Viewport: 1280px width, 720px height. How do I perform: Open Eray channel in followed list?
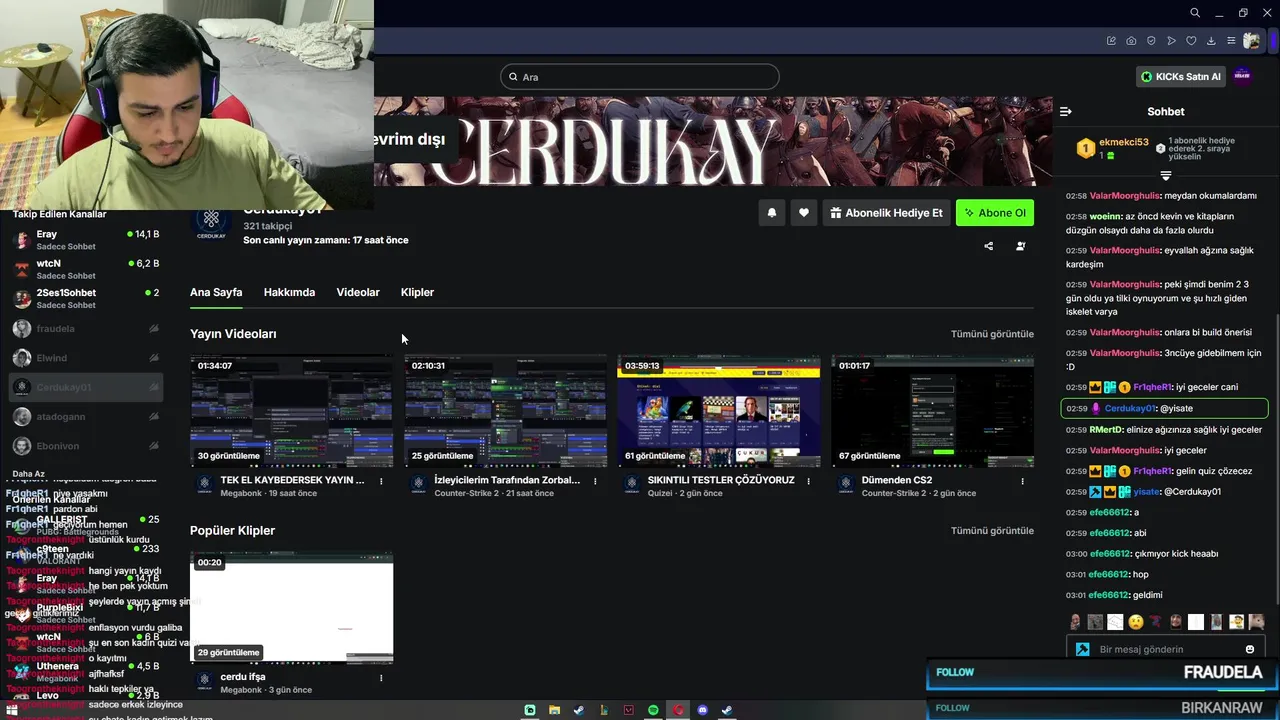86,240
